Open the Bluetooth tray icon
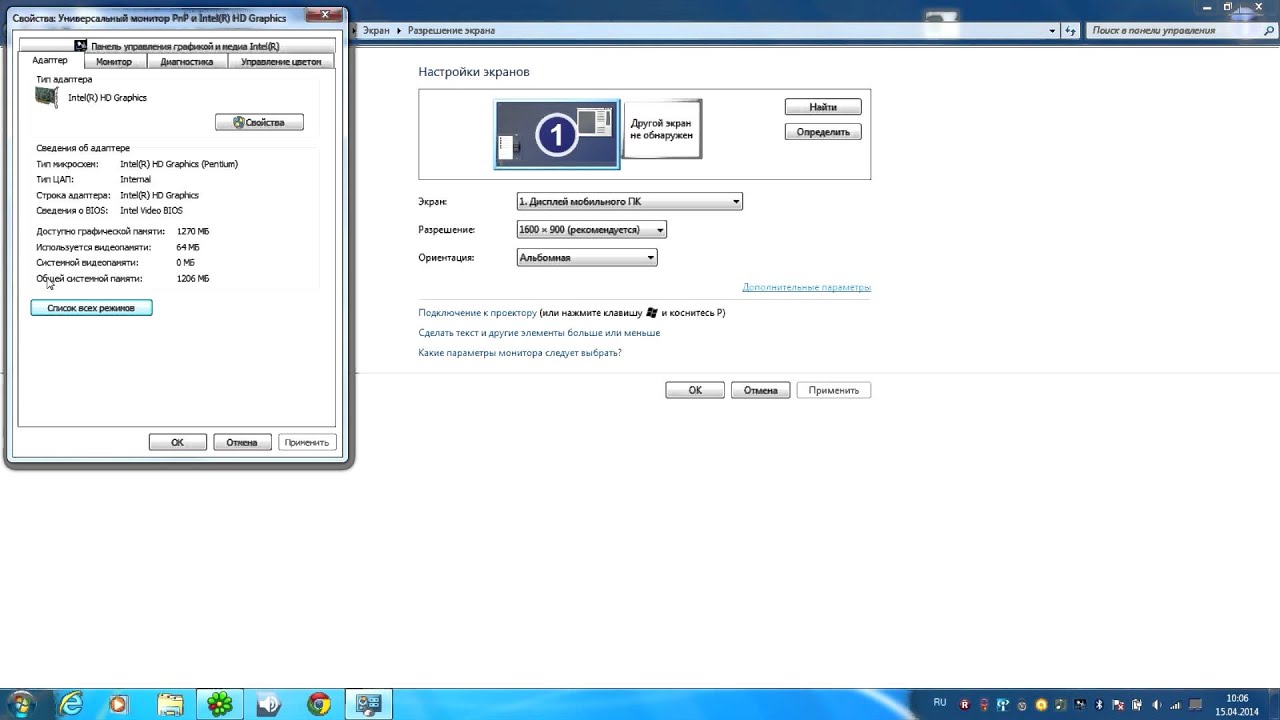The image size is (1280, 720). tap(1098, 704)
